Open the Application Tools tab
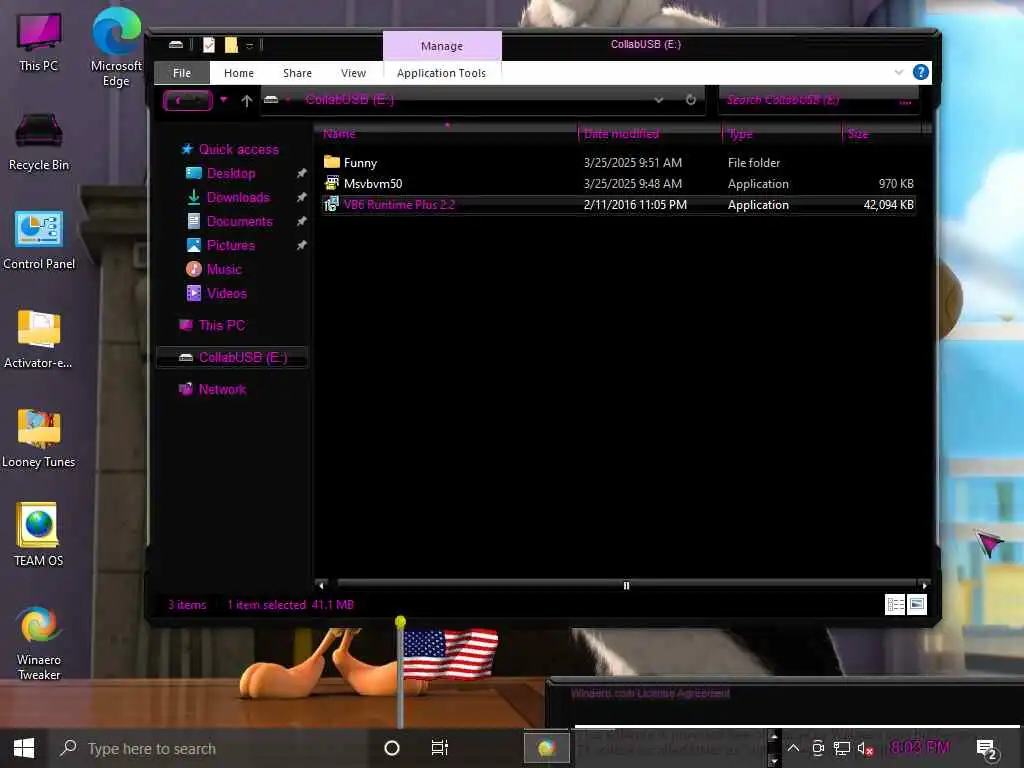 coord(441,72)
